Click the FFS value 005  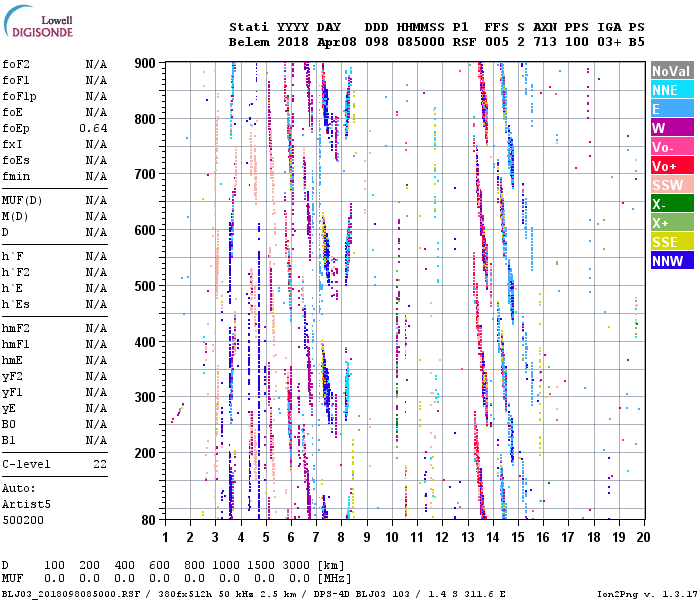[x=497, y=42]
